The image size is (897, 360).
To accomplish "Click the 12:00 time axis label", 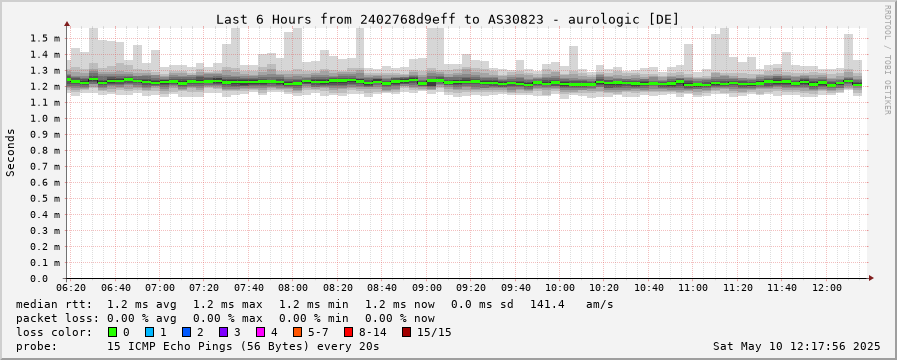I will (x=827, y=287).
